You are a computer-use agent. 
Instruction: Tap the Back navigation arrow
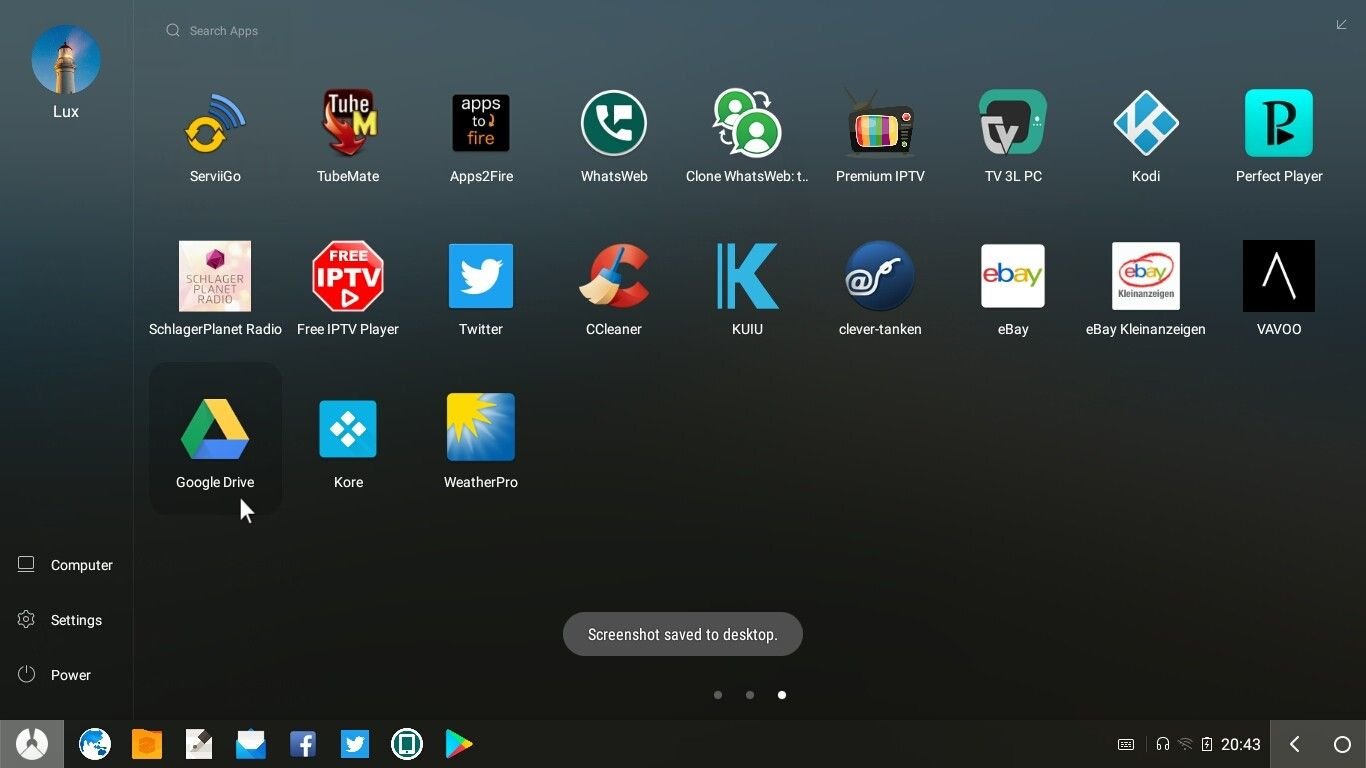[x=1295, y=744]
